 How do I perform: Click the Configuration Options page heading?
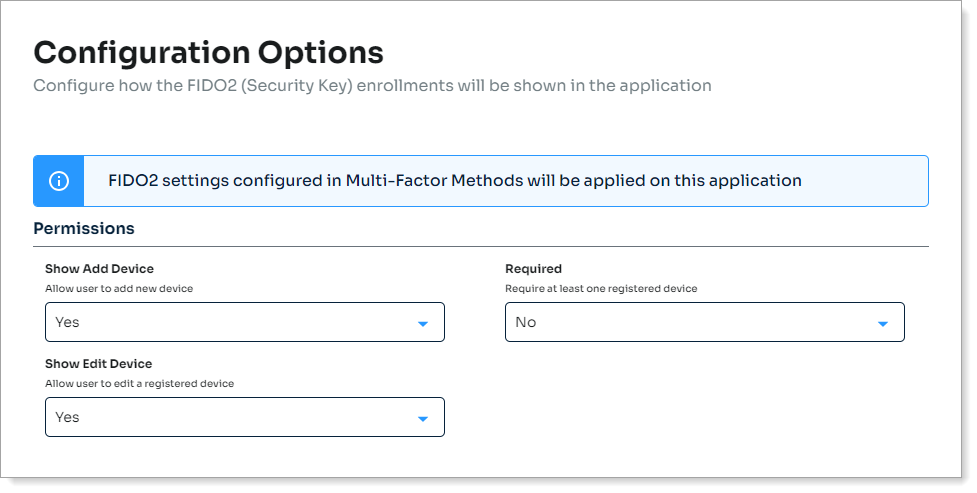point(208,52)
